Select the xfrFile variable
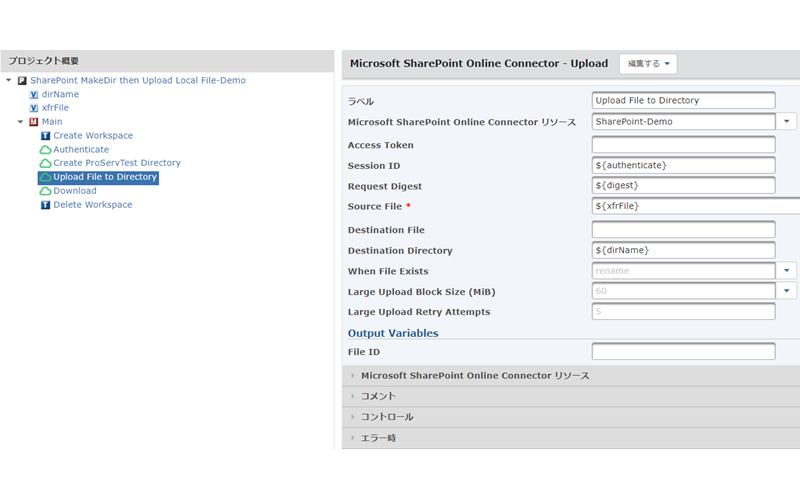The width and height of the screenshot is (800, 500). (55, 108)
